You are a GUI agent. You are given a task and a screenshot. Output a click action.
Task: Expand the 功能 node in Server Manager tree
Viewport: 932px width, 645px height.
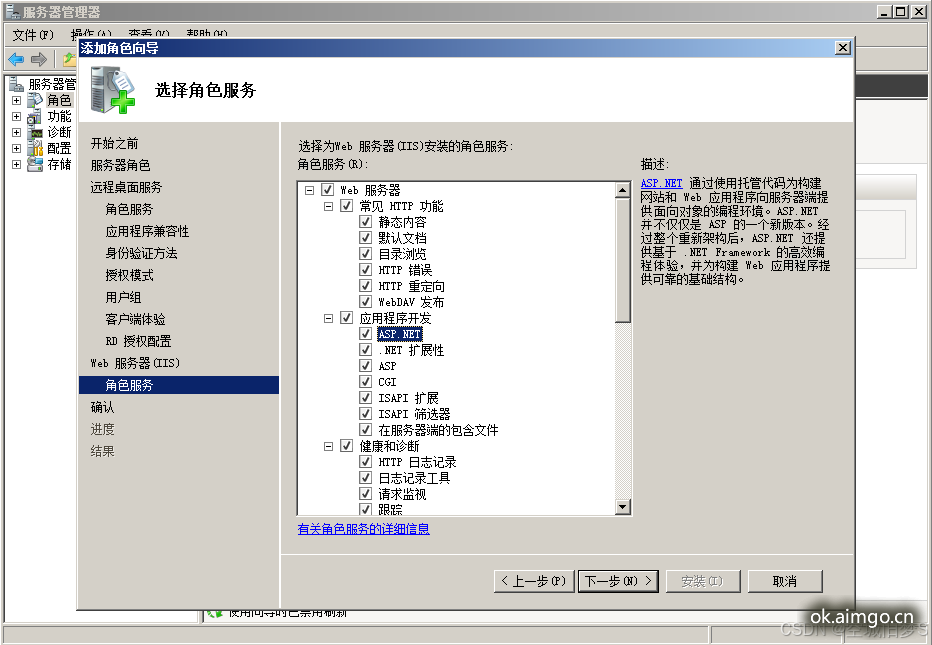pos(17,117)
